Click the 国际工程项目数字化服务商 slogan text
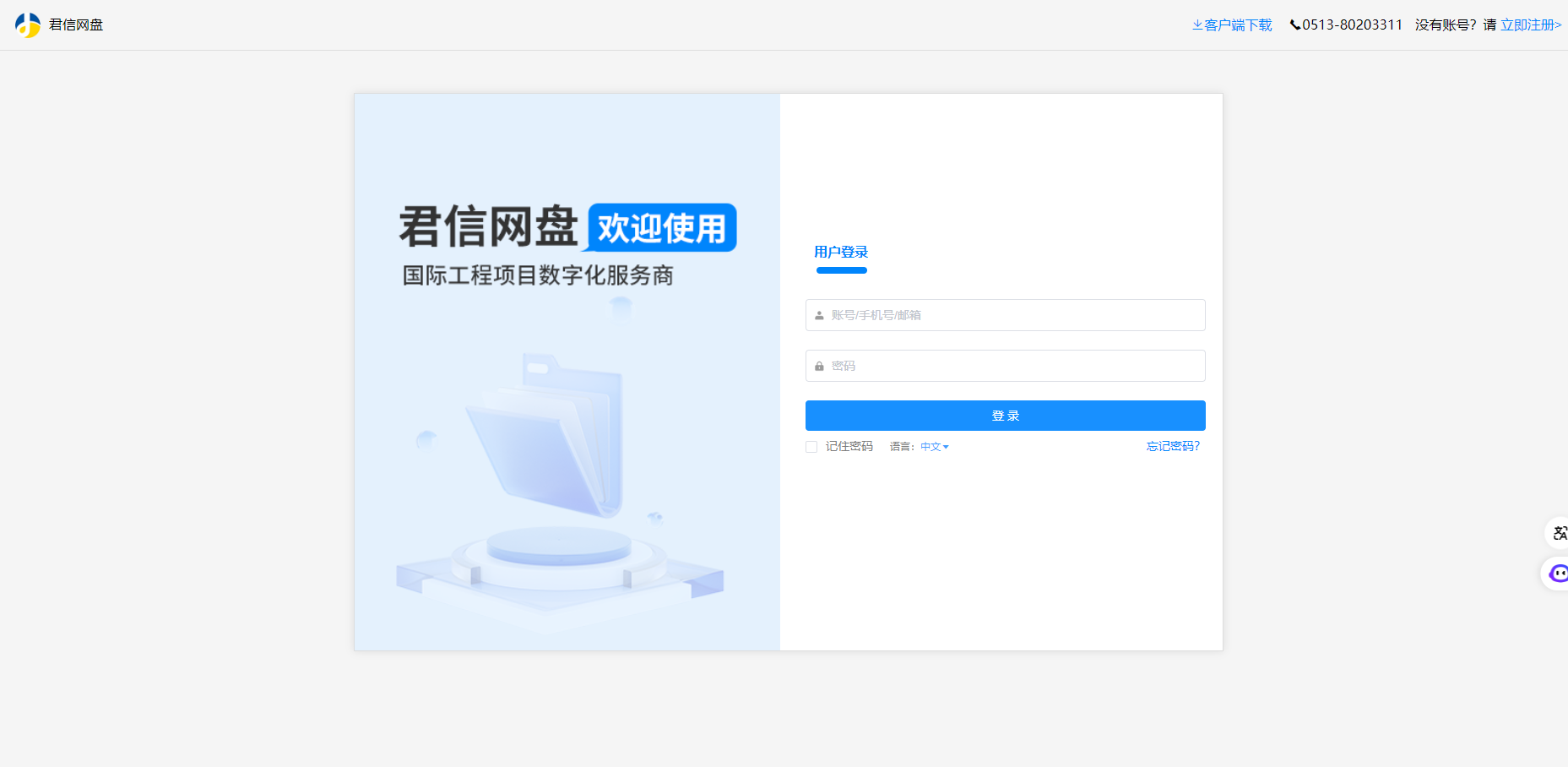The width and height of the screenshot is (1568, 767). (x=538, y=275)
